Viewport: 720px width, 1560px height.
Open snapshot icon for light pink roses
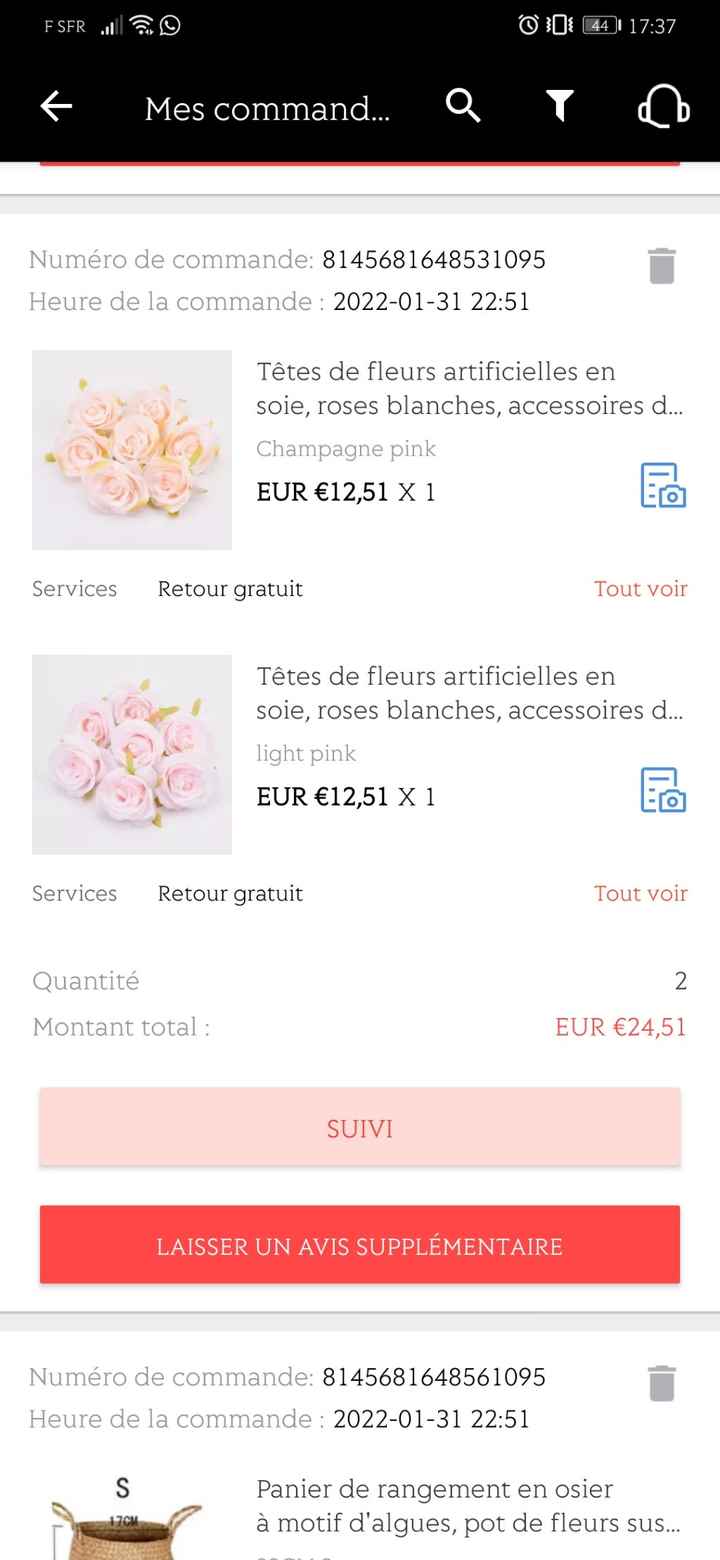[663, 790]
